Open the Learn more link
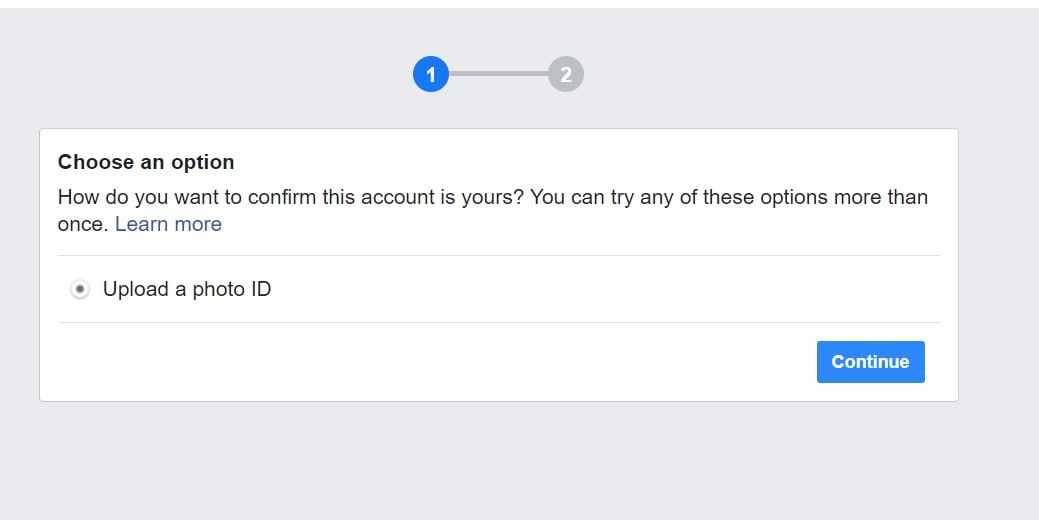The image size is (1039, 520). pos(168,224)
